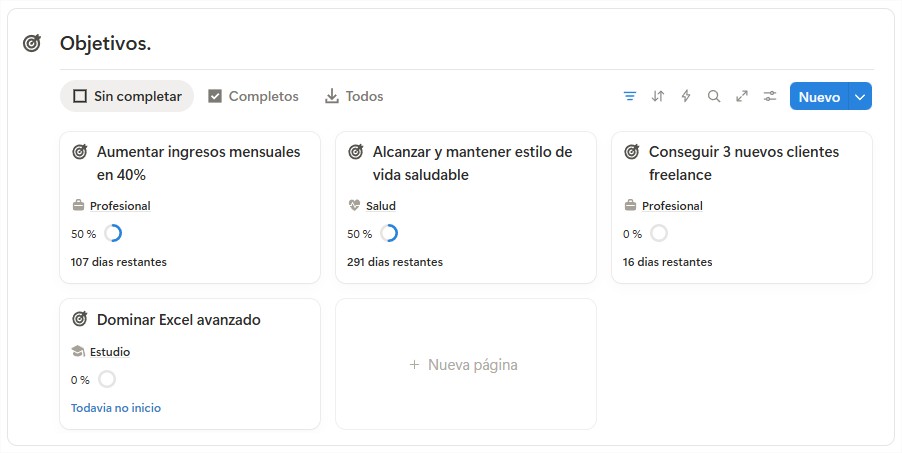This screenshot has height=453, width=902.
Task: Click empty progress ring on Conseguir clientes card
Action: pos(659,234)
